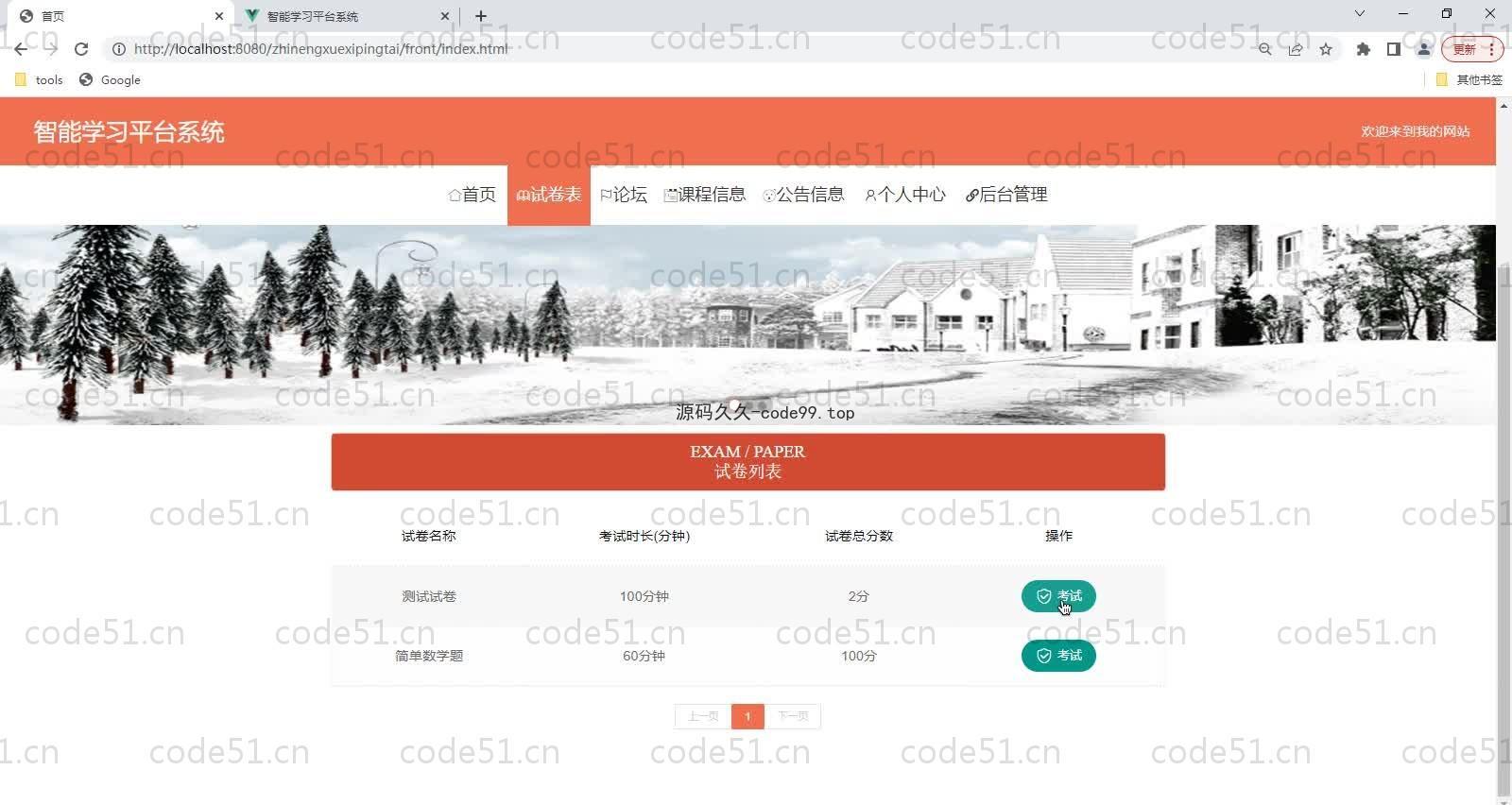Click the 试卷列表 section header banner

coord(747,462)
